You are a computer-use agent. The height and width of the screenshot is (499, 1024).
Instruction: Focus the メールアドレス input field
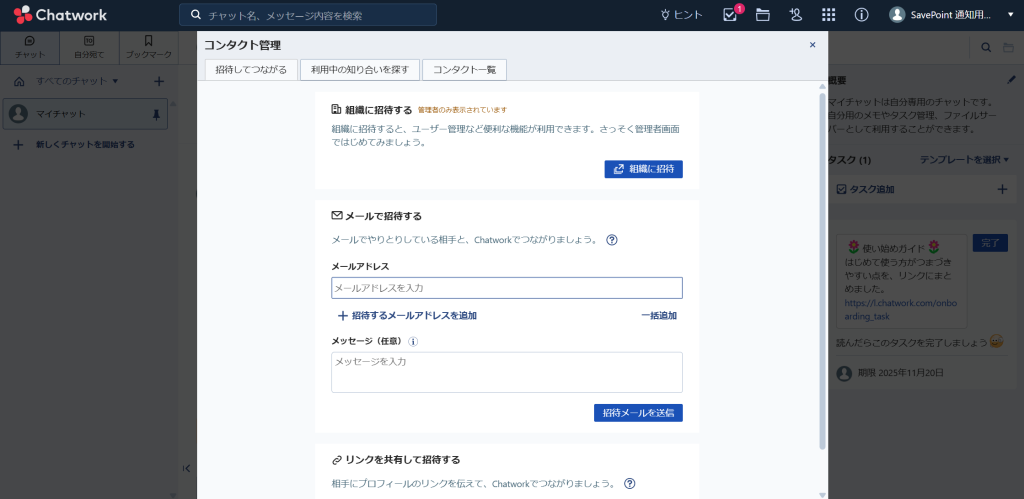click(506, 288)
